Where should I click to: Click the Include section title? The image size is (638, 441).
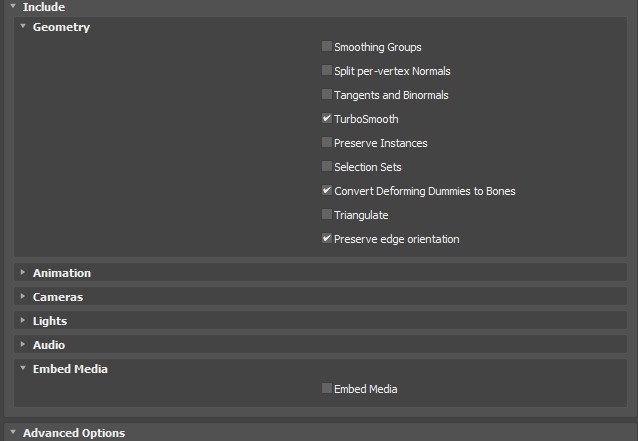pyautogui.click(x=44, y=7)
